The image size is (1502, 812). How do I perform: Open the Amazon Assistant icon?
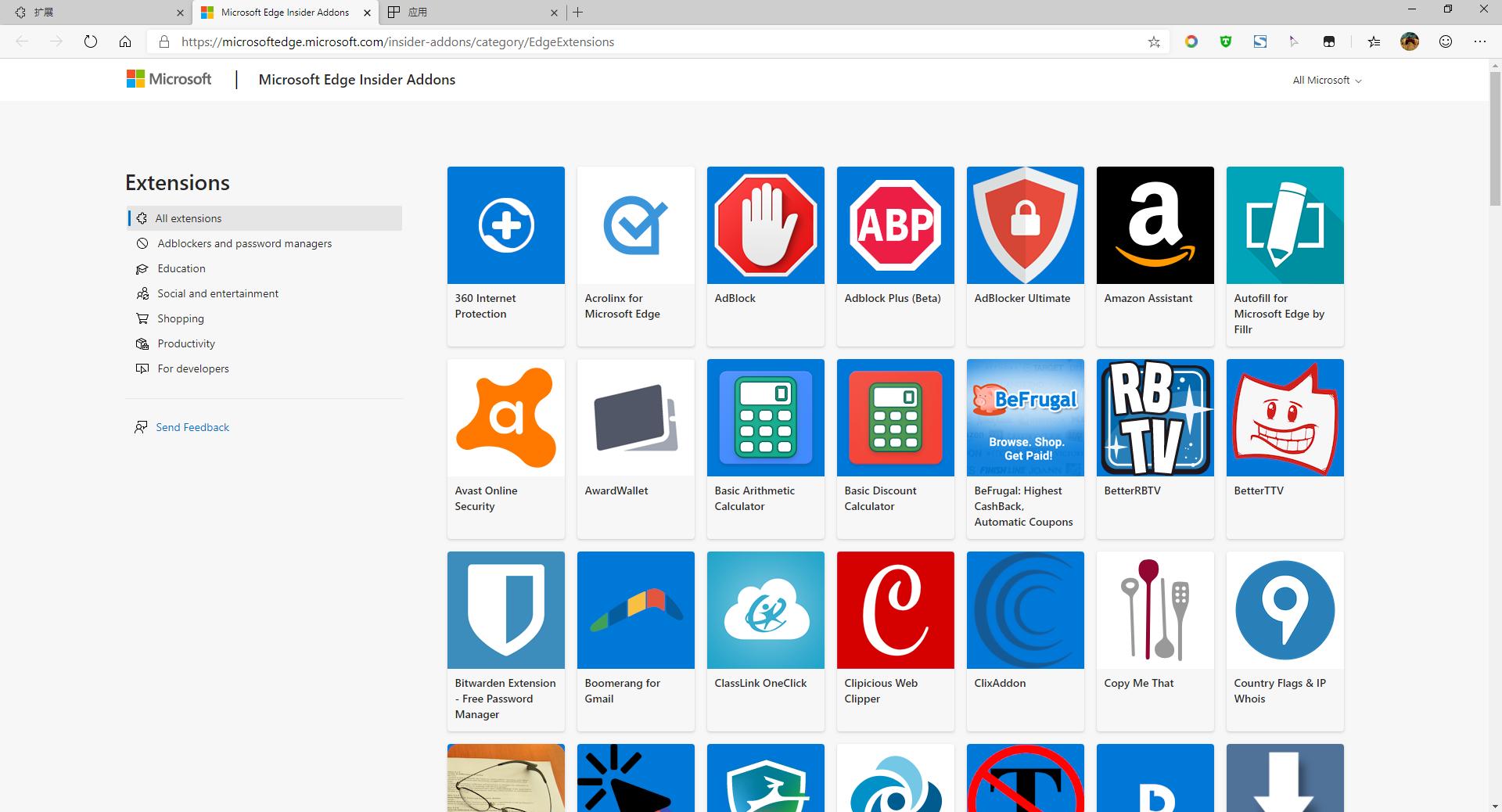pyautogui.click(x=1155, y=225)
